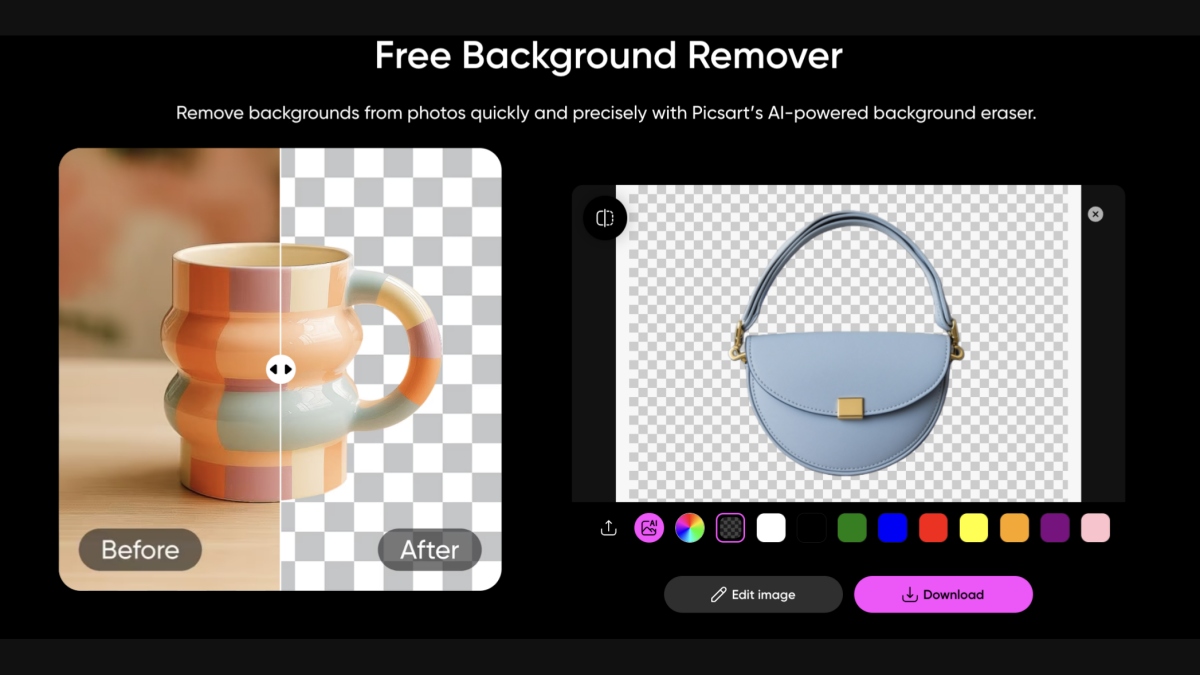Toggle the before/after compare view icon

[605, 218]
